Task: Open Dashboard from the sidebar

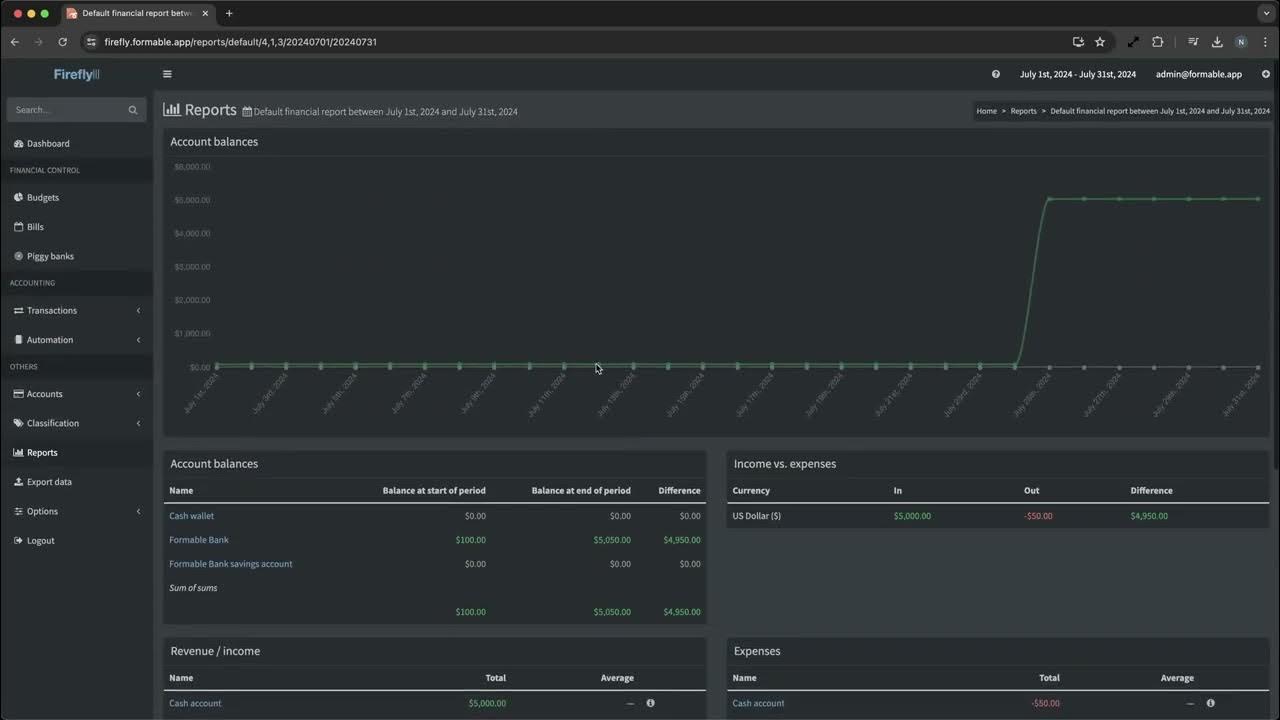Action: (48, 144)
